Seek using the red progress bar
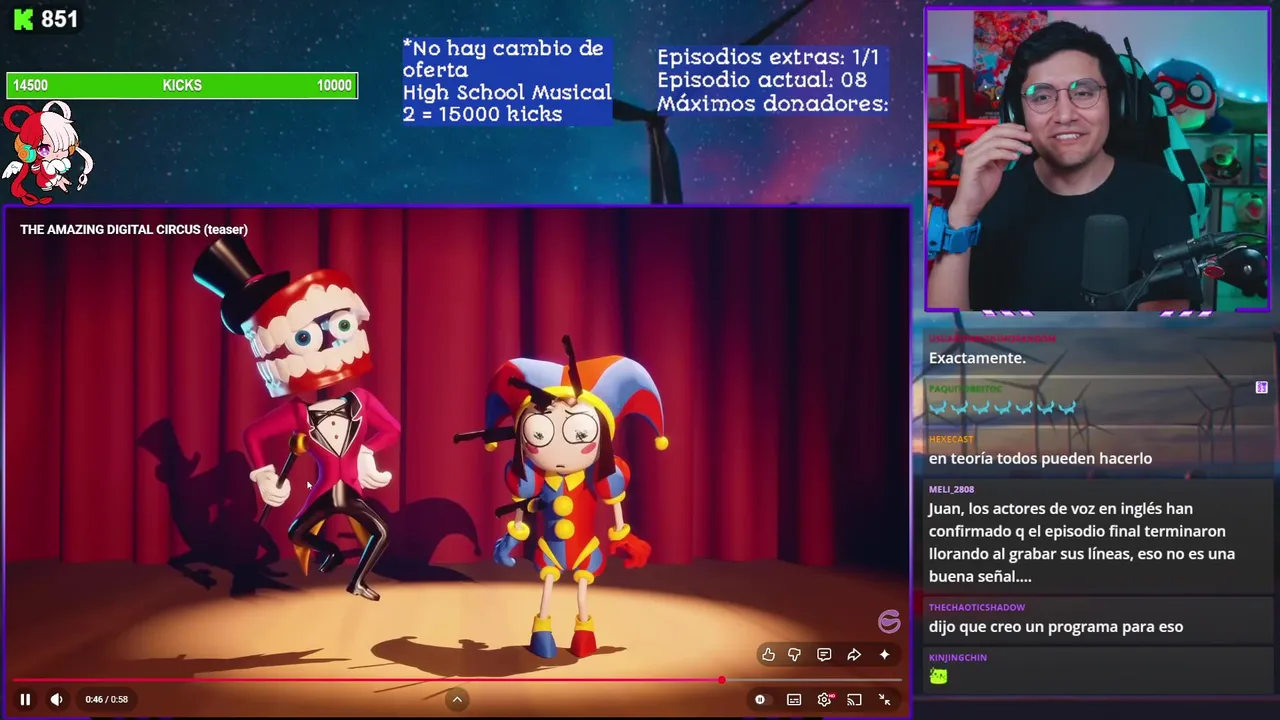The image size is (1280, 720). [x=457, y=680]
